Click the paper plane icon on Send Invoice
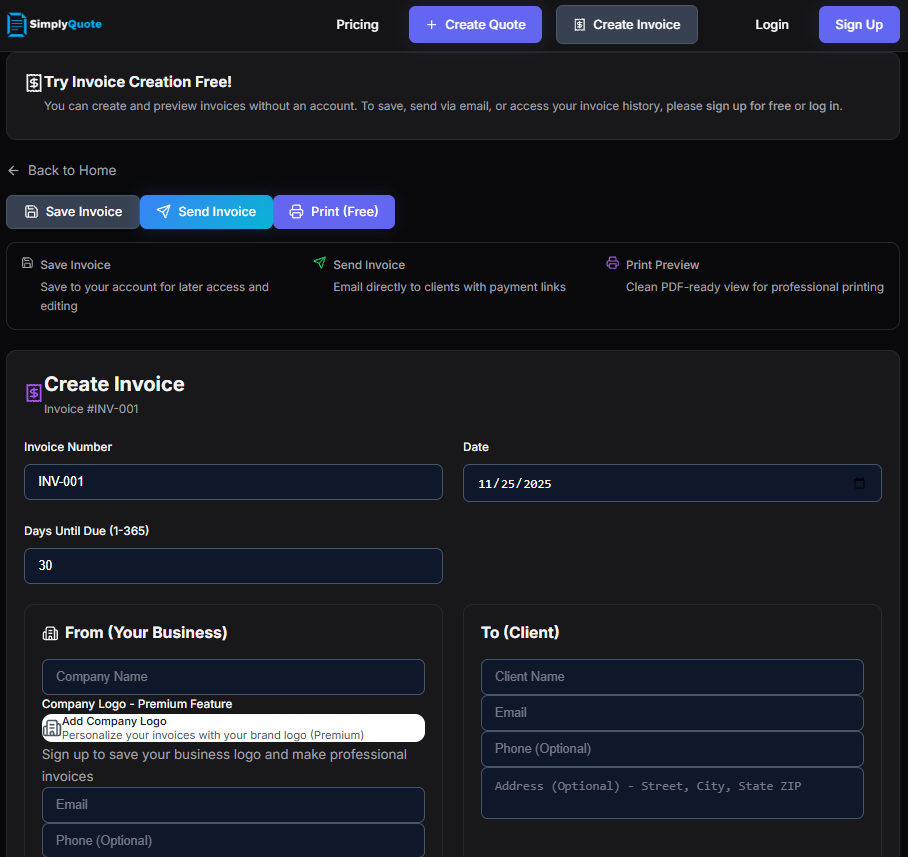Screen dimensions: 908x857 (163, 212)
